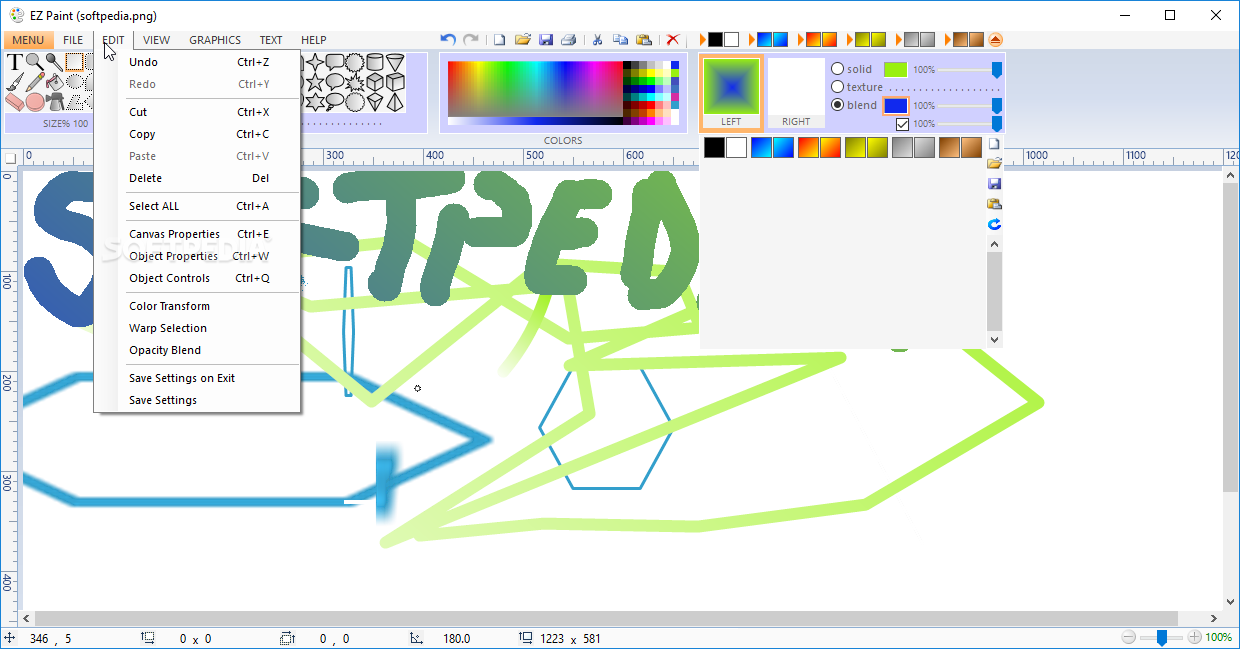Click the scissors cut icon

point(597,40)
